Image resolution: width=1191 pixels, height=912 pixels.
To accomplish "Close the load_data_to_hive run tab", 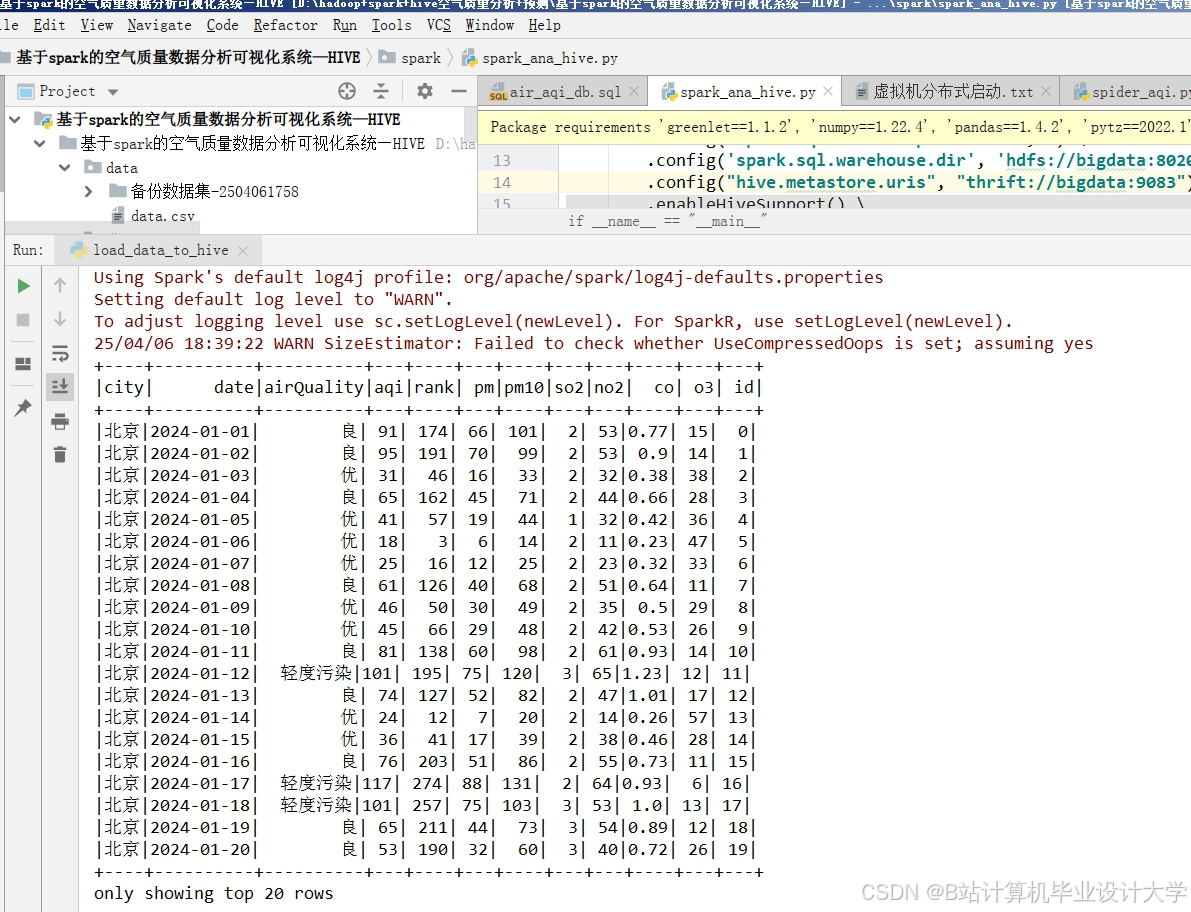I will [x=242, y=251].
